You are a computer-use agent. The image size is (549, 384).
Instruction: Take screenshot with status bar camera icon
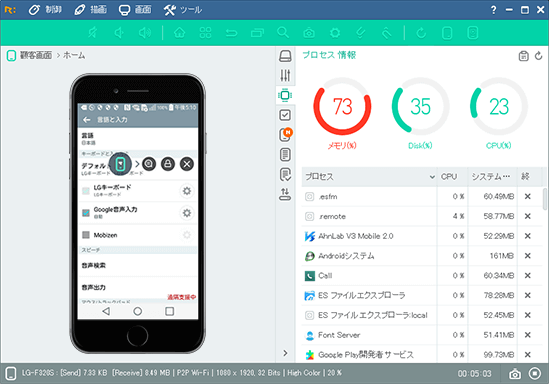[515, 374]
